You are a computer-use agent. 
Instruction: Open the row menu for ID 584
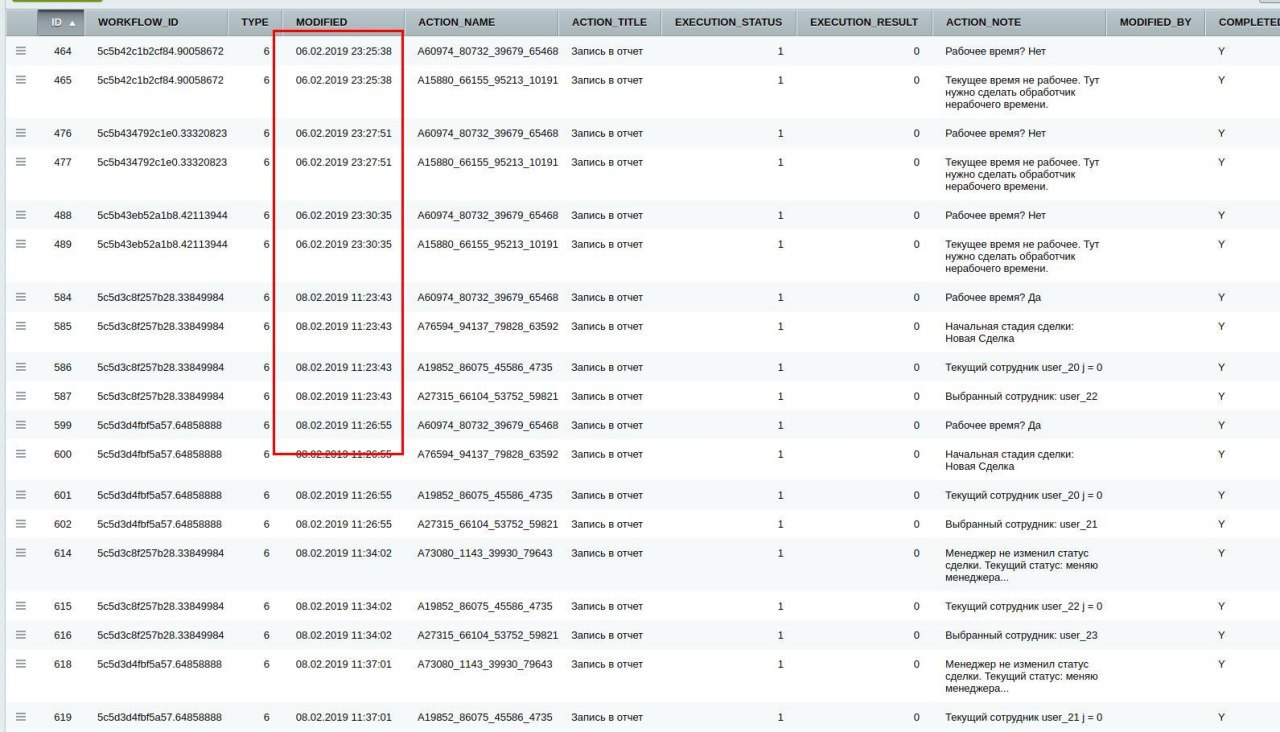tap(20, 296)
